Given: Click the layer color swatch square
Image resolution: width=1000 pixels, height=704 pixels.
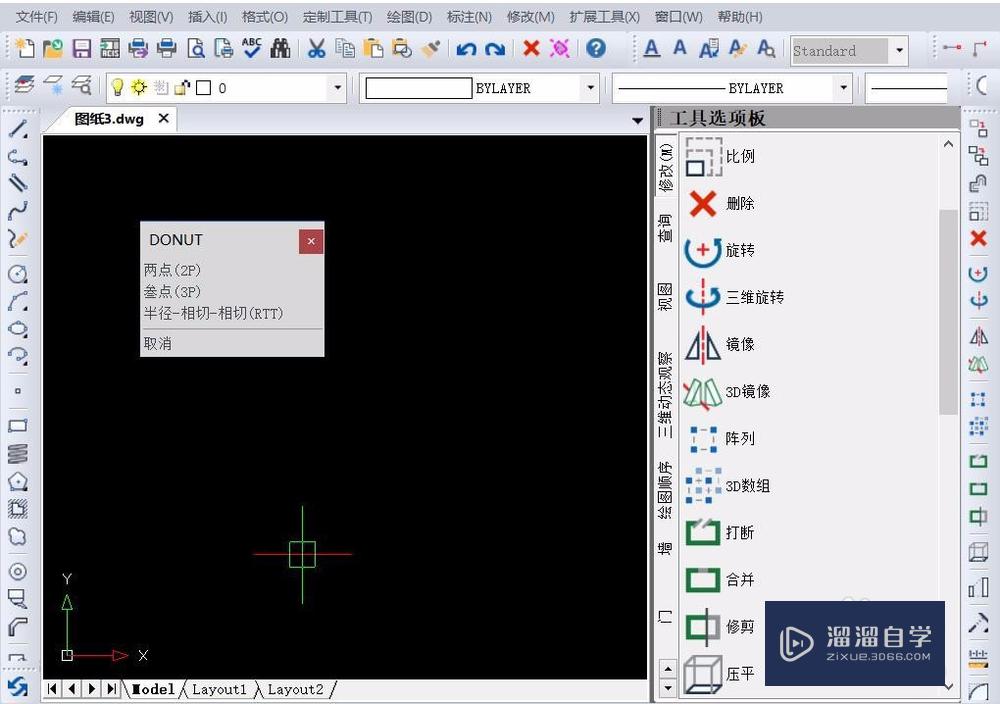Looking at the screenshot, I should tap(203, 88).
